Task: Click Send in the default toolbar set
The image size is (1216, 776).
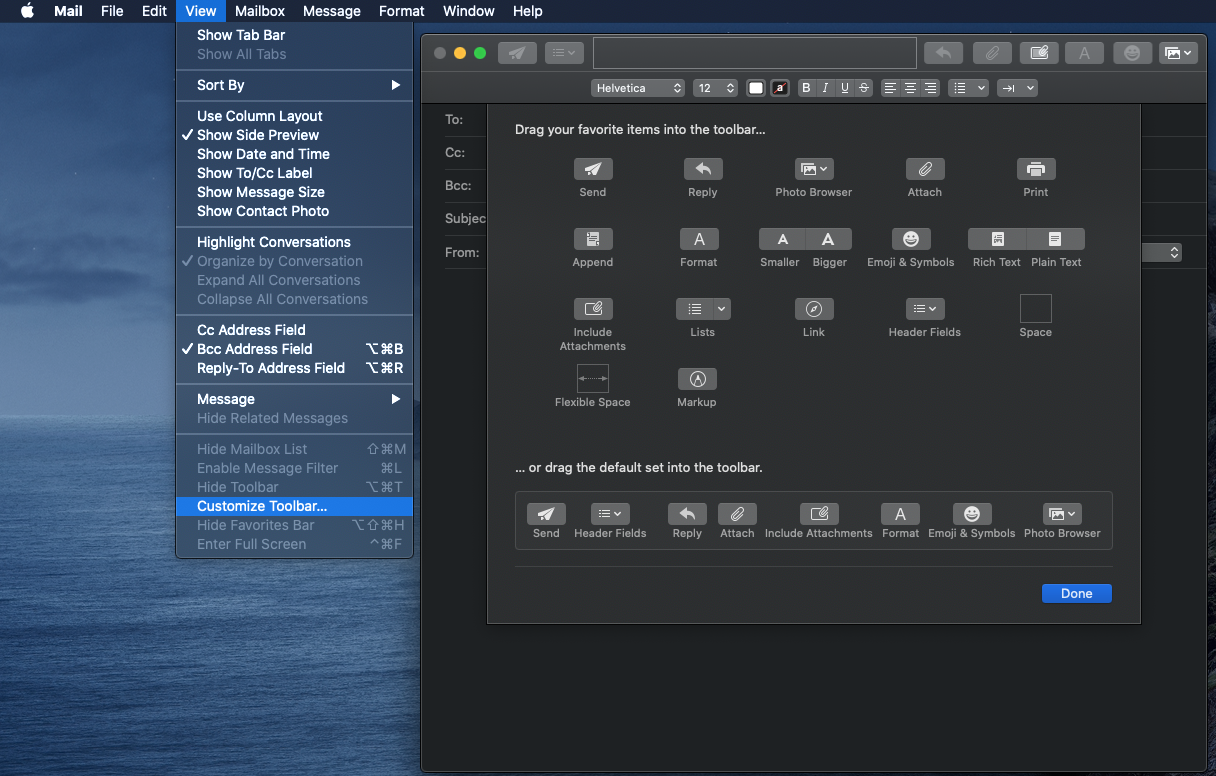Action: 546,514
